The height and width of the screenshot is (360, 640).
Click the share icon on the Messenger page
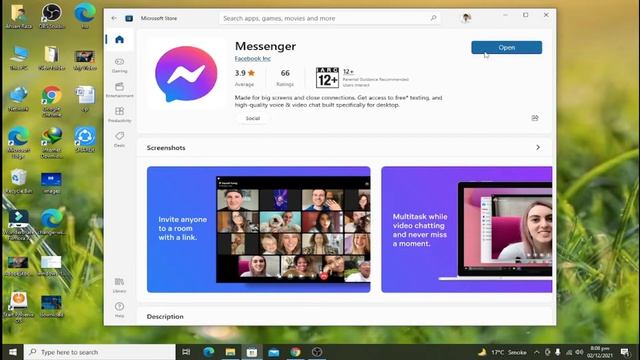point(535,118)
